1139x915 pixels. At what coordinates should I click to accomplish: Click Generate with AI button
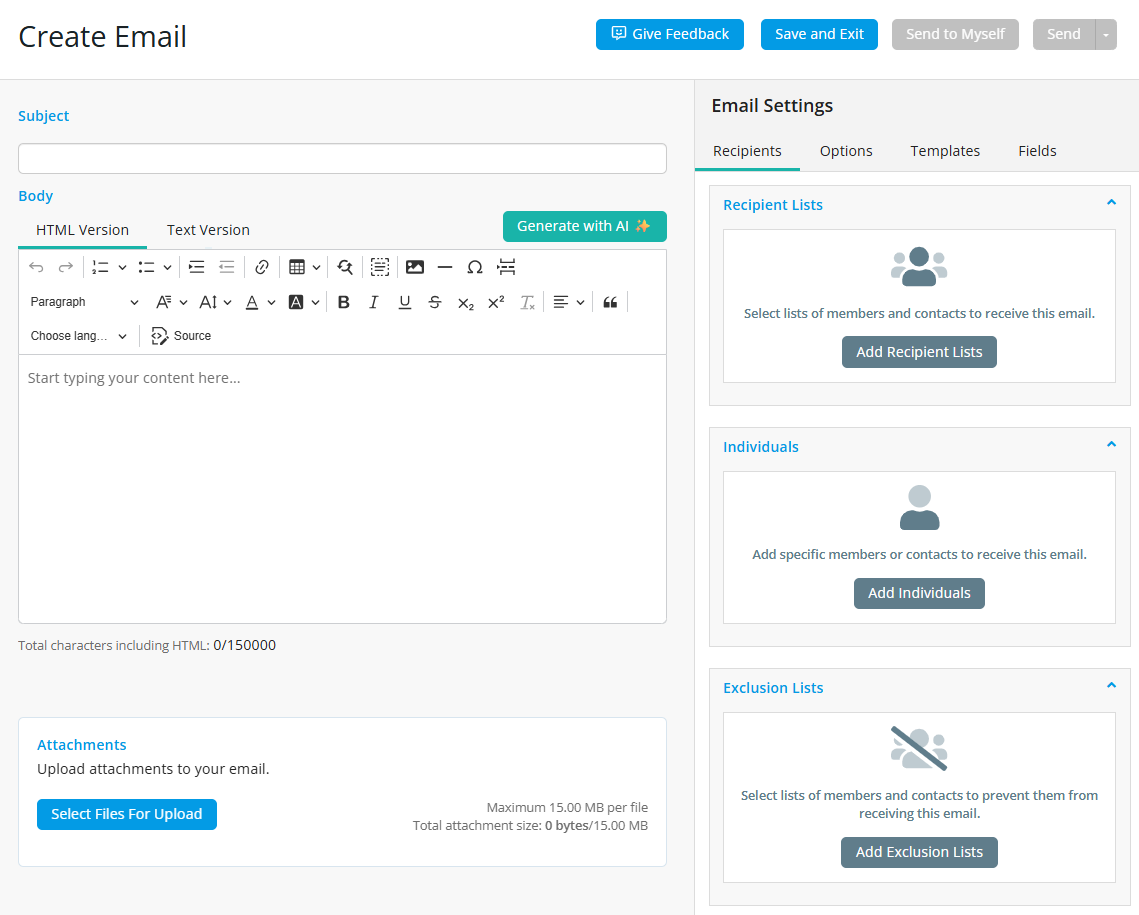click(584, 227)
